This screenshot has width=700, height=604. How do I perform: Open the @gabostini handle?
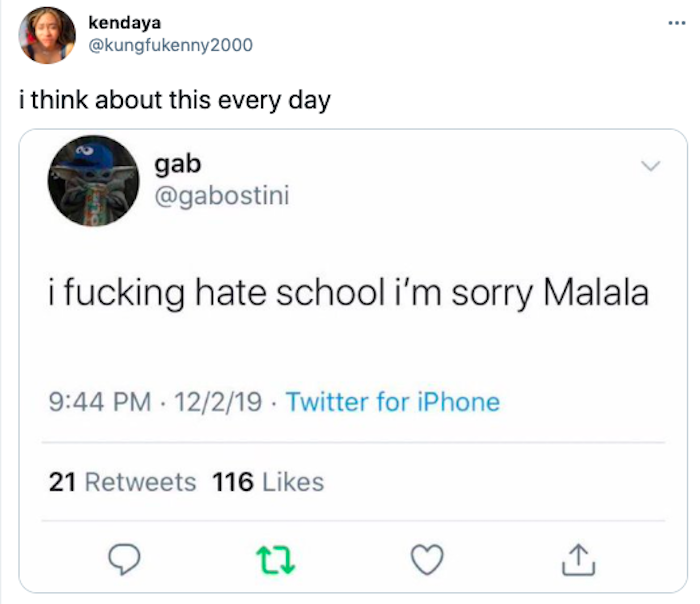(222, 196)
